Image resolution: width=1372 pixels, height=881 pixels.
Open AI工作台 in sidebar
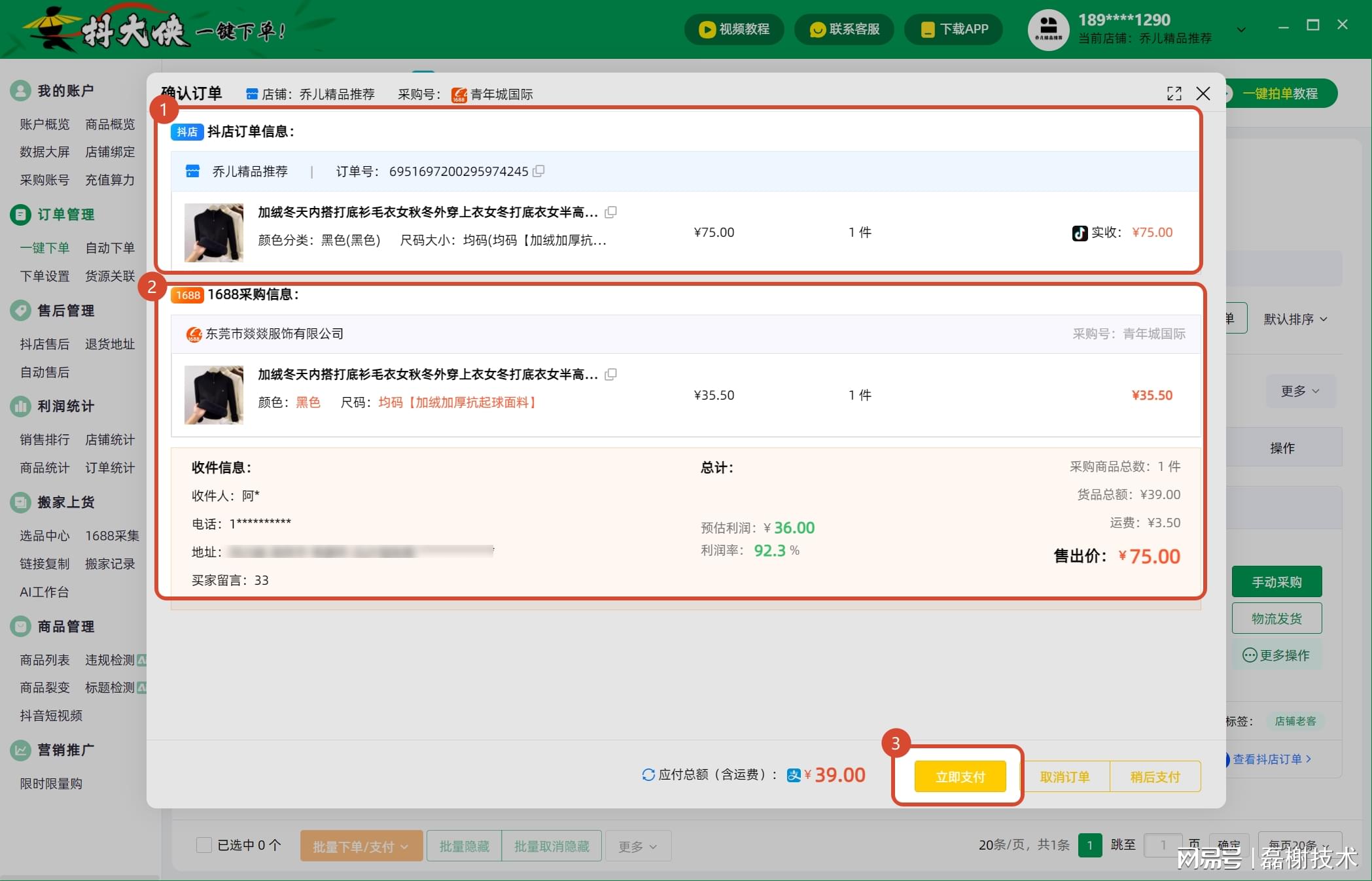(x=44, y=592)
